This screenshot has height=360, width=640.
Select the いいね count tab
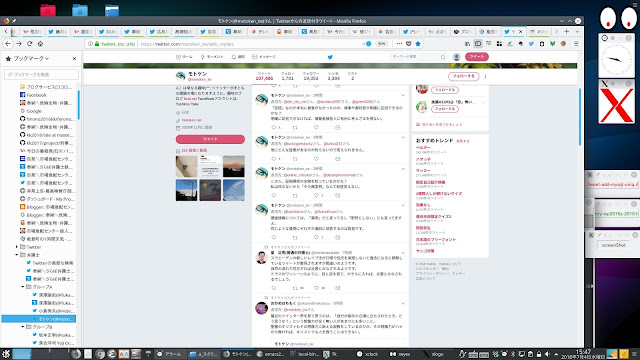333,76
